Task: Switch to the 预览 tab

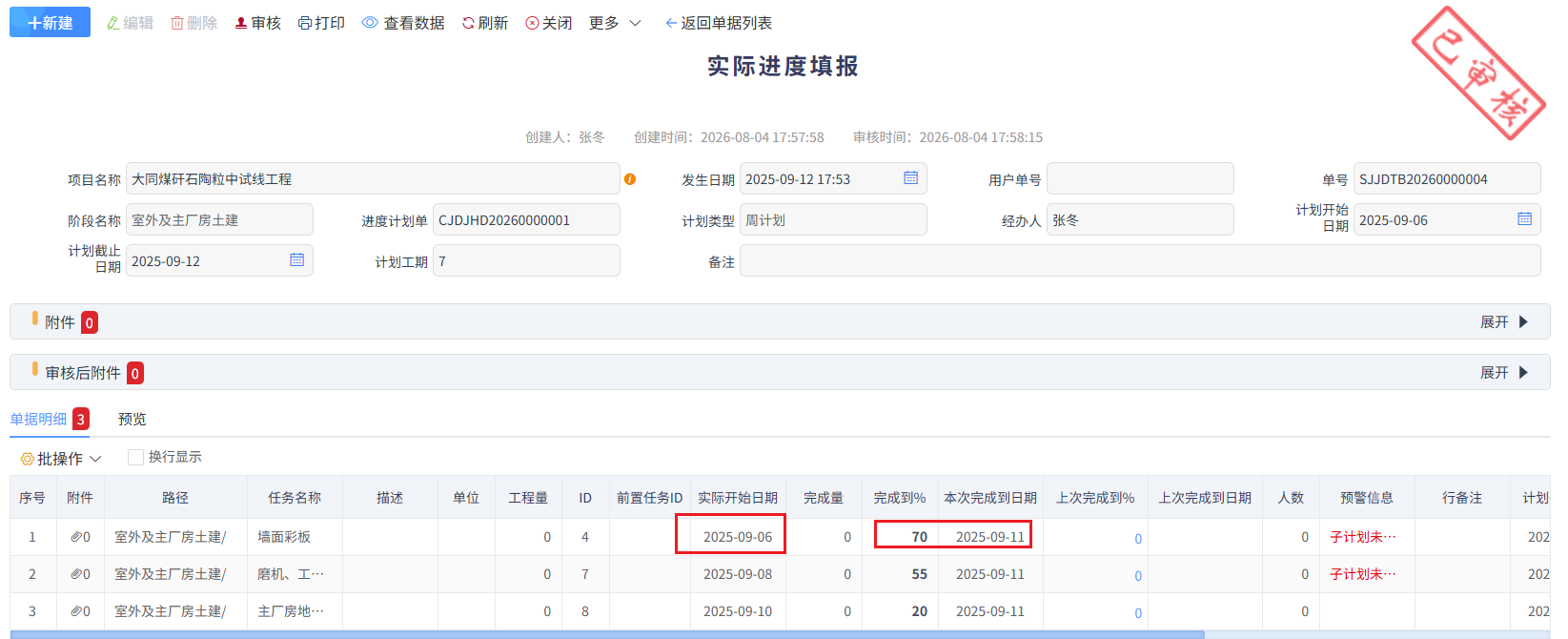Action: click(x=132, y=420)
